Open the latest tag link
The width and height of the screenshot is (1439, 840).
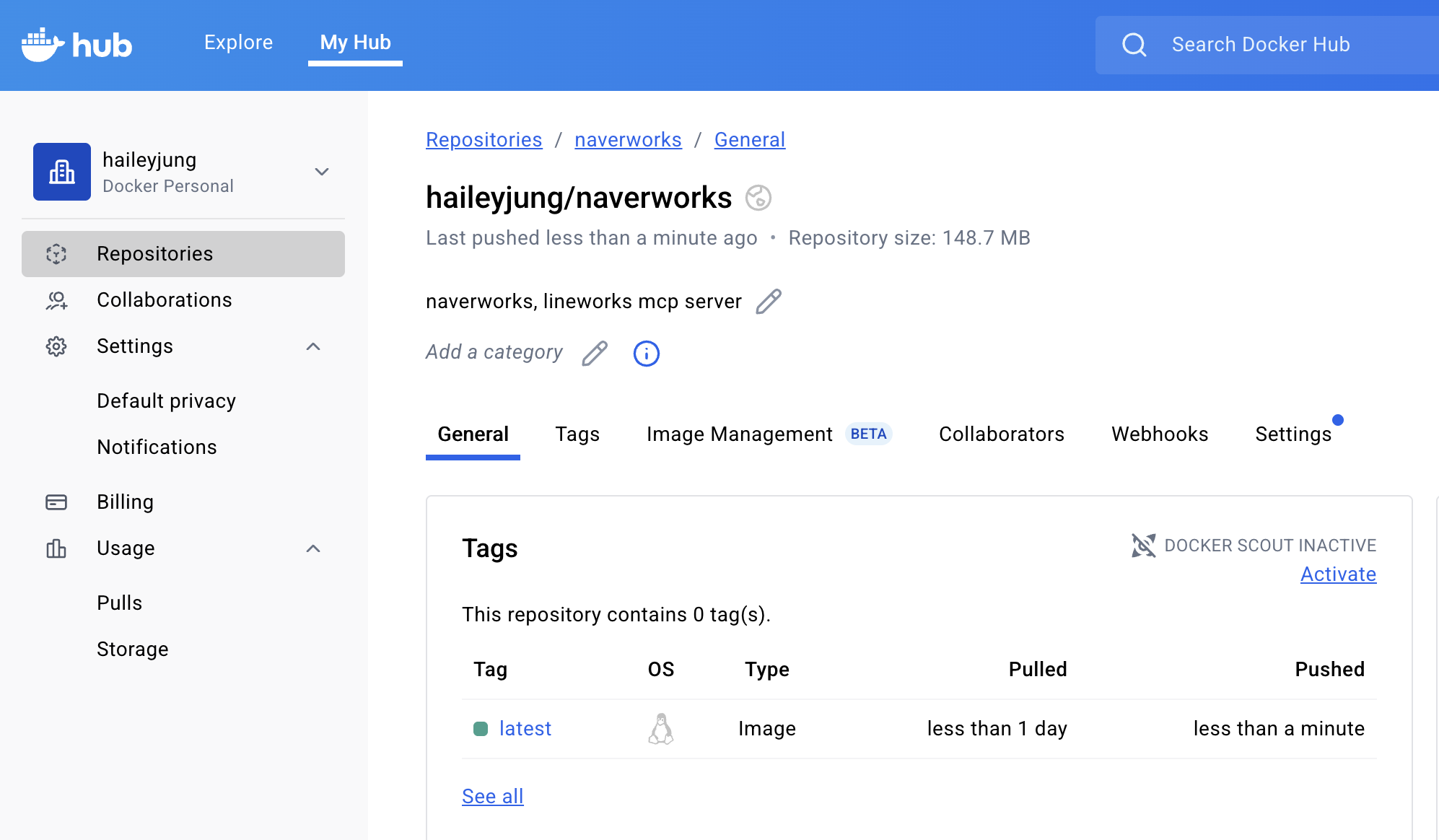click(525, 729)
